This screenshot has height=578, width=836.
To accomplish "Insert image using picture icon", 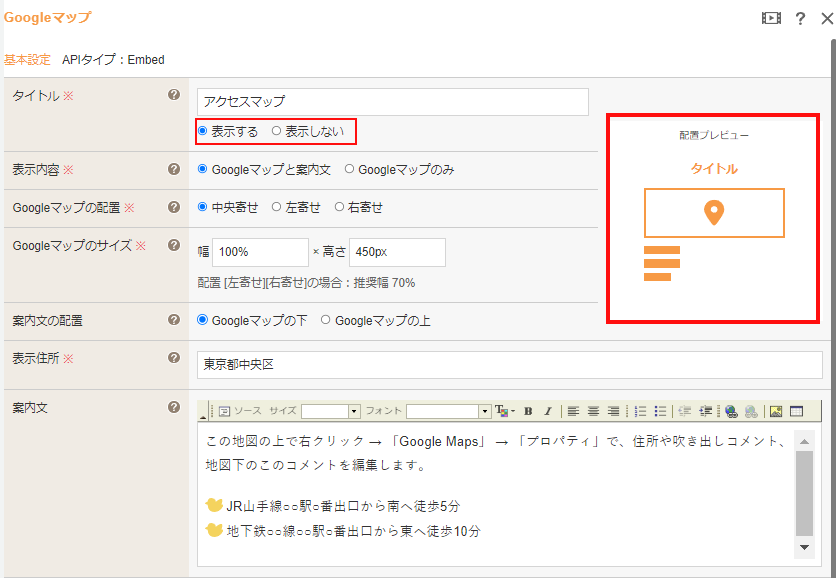I will 776,411.
